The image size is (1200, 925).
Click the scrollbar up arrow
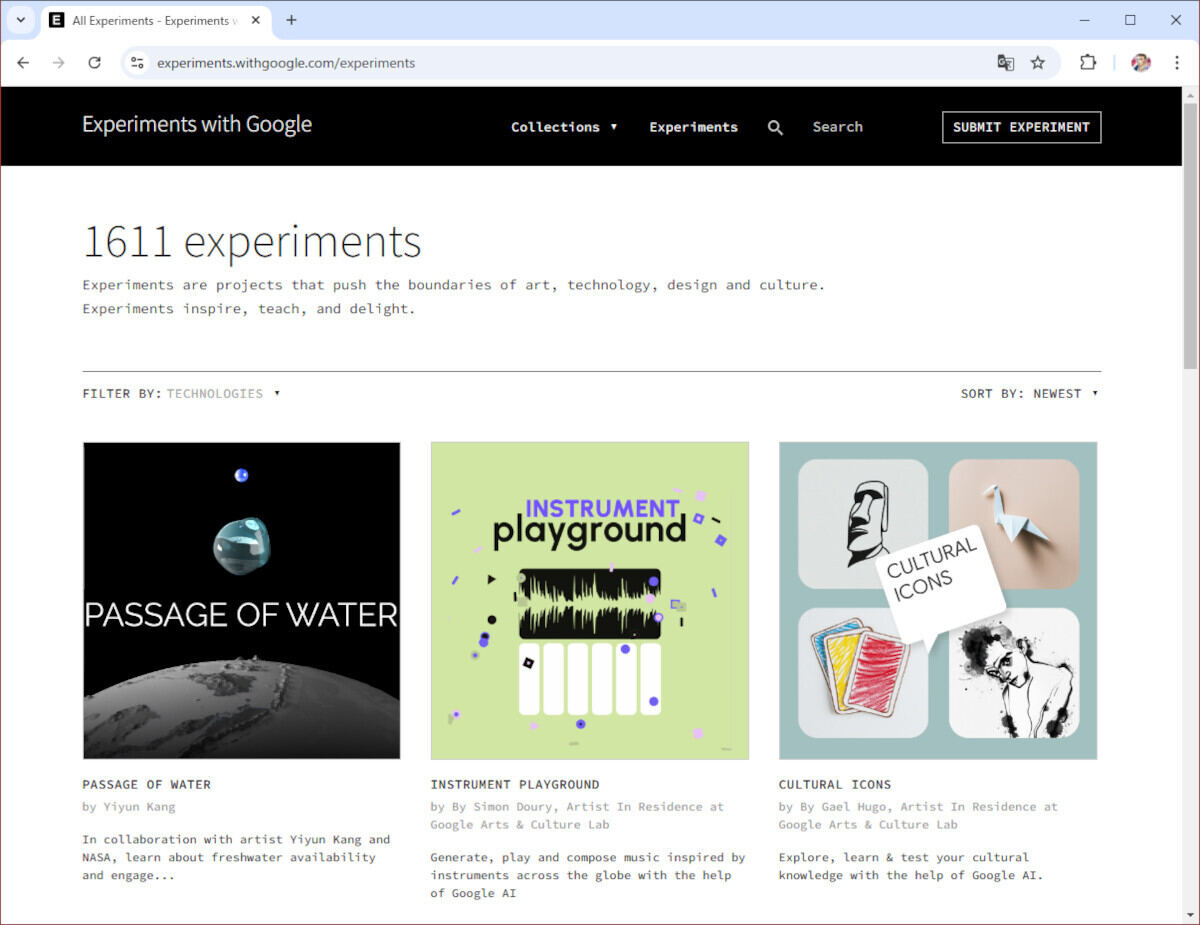tap(1190, 94)
